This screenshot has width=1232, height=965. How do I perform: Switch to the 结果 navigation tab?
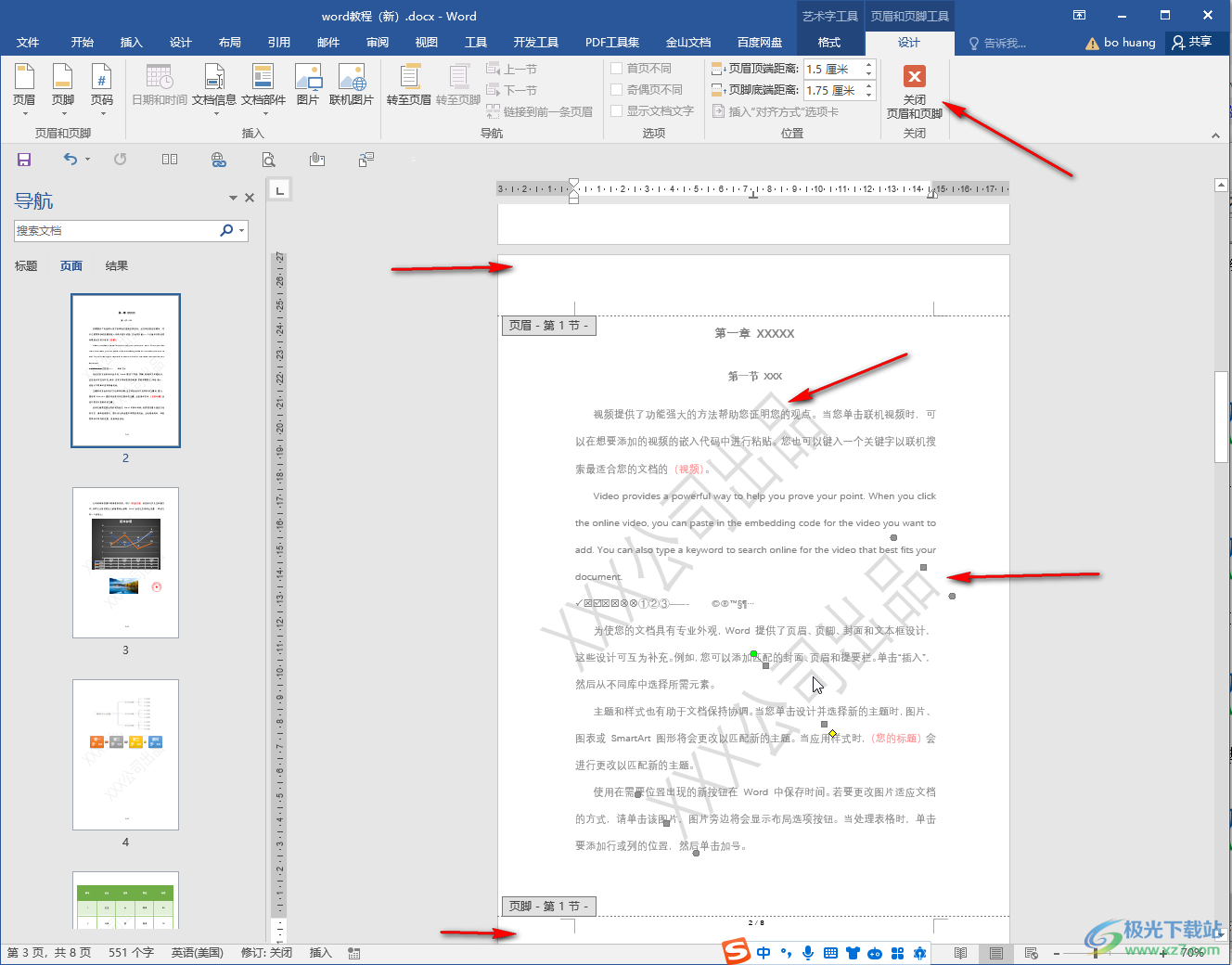(x=117, y=266)
